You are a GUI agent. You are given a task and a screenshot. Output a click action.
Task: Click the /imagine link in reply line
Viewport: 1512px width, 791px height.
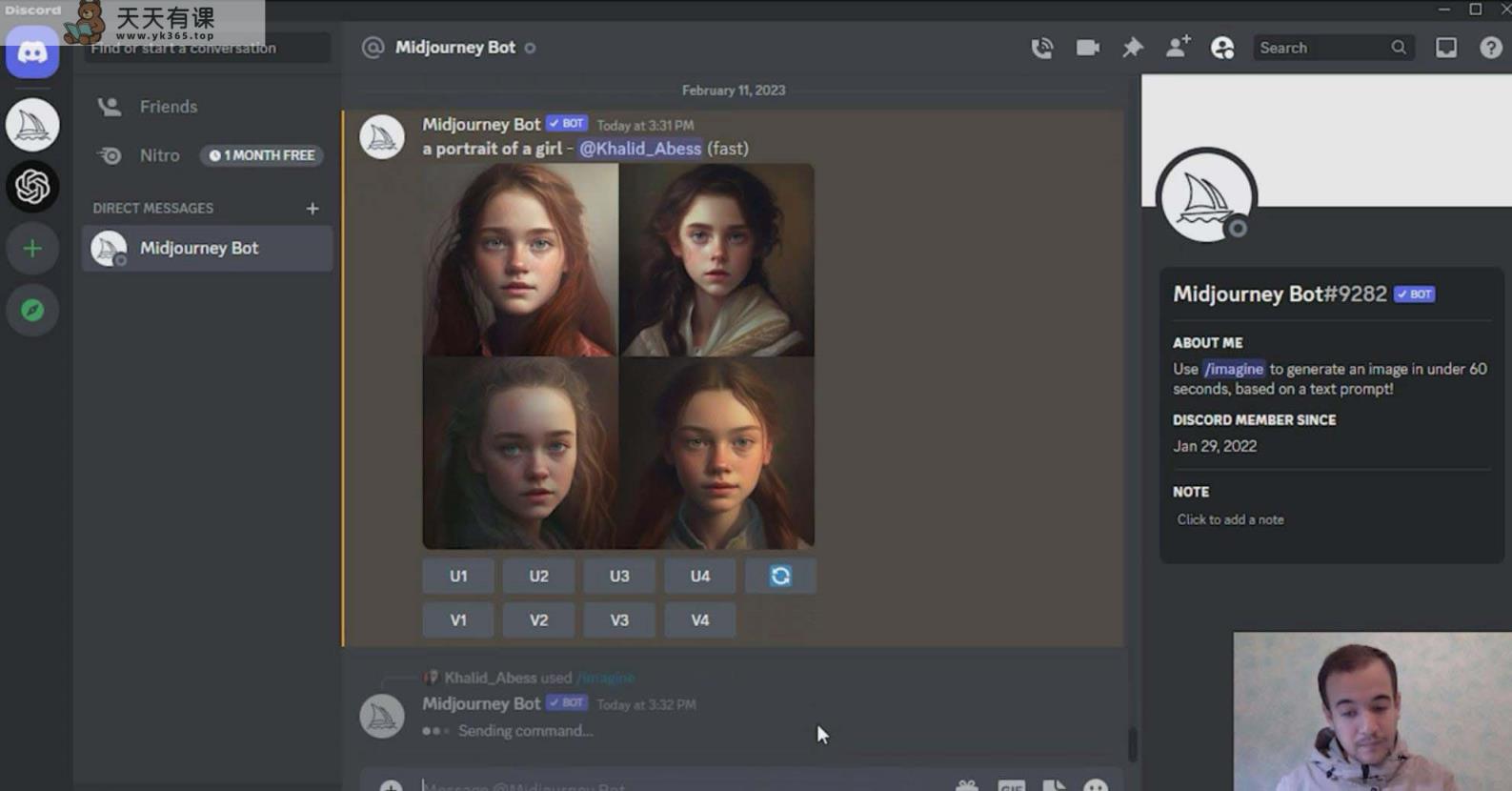[x=606, y=678]
